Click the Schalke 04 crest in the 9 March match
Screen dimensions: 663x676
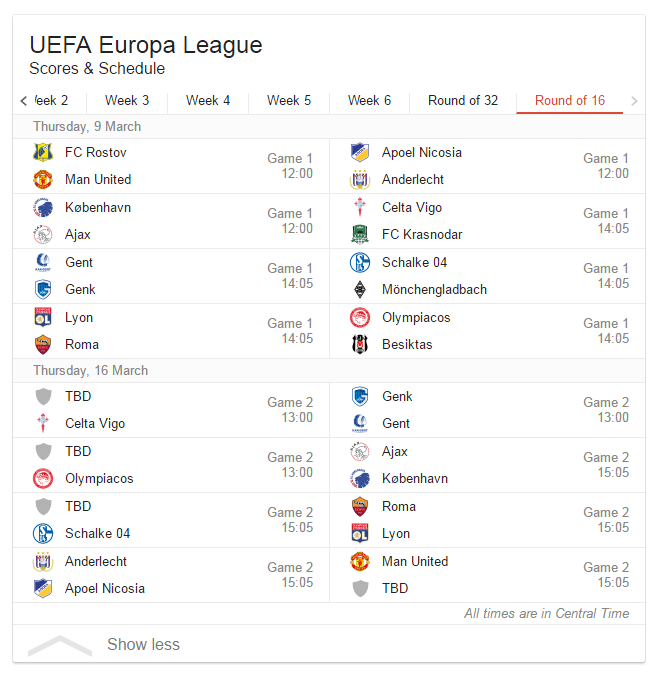(x=360, y=262)
